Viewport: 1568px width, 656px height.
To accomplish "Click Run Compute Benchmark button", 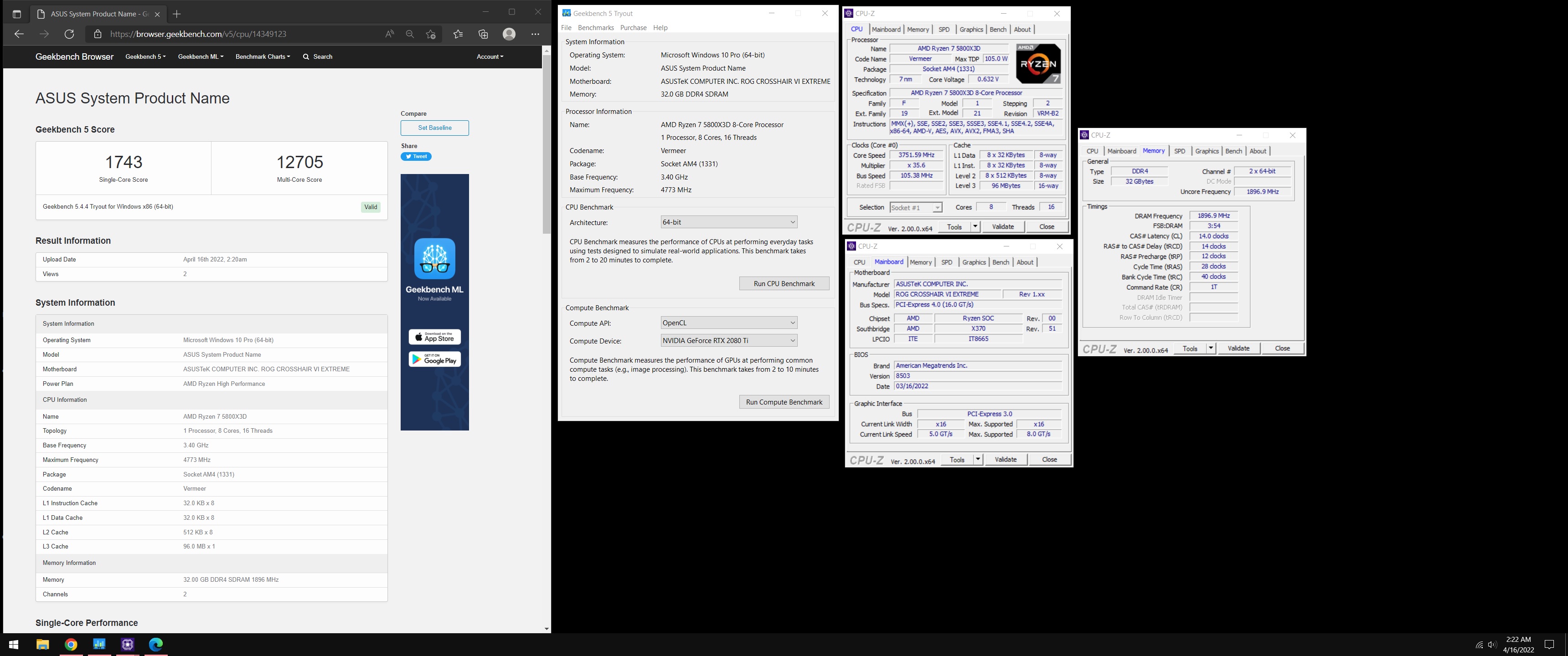I will [x=784, y=402].
